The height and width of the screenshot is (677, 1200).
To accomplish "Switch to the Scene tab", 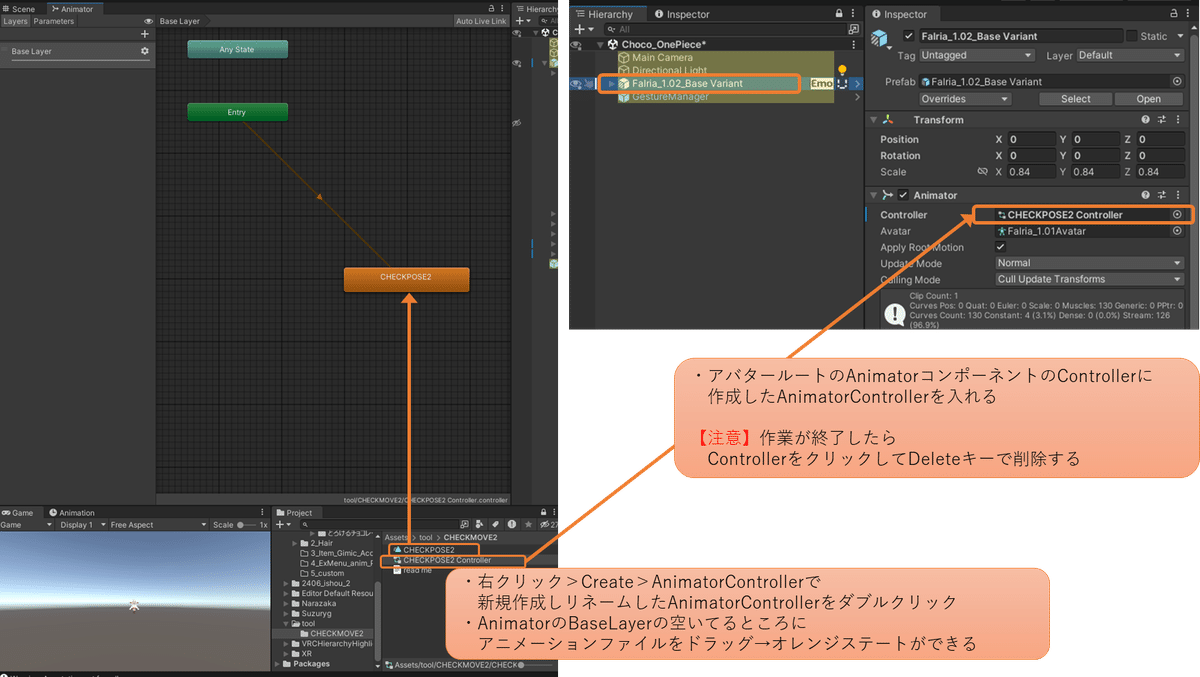I will point(18,9).
